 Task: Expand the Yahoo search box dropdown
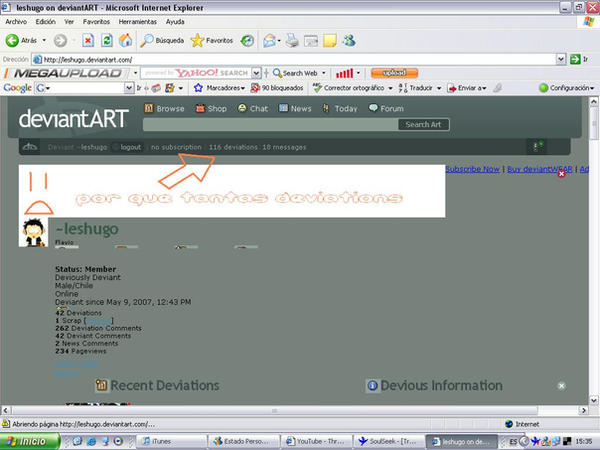tap(256, 73)
